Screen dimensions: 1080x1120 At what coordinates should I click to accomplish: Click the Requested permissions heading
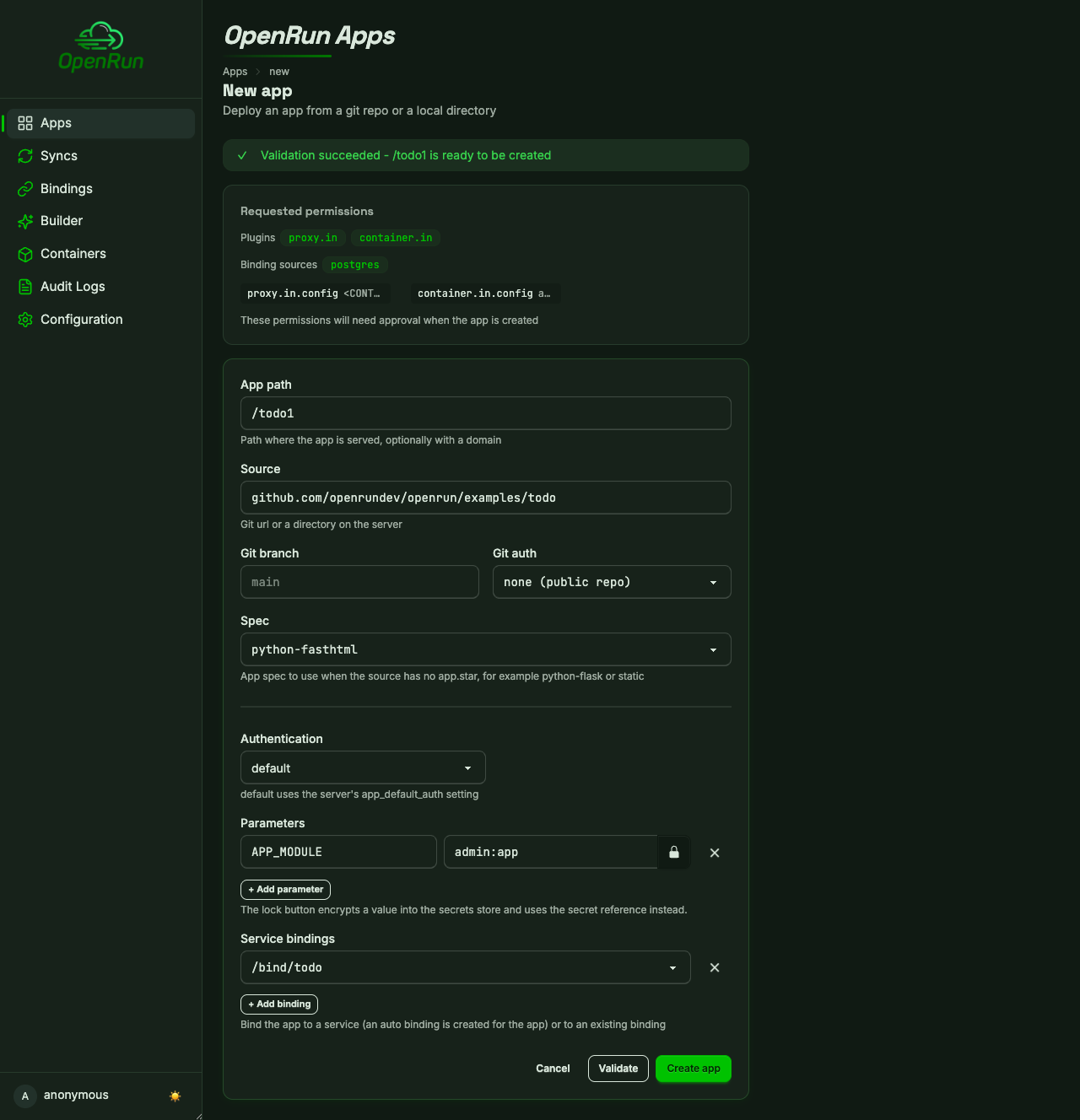click(307, 212)
